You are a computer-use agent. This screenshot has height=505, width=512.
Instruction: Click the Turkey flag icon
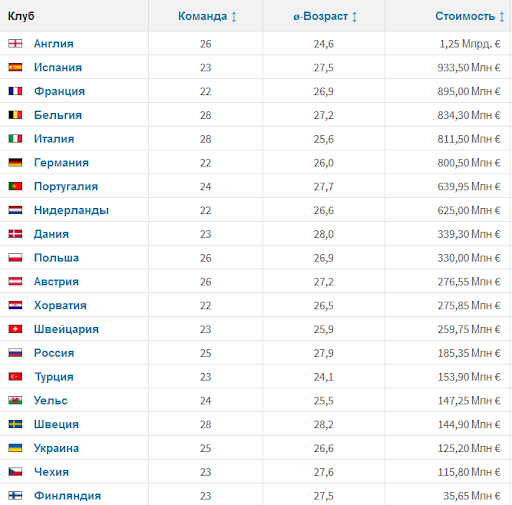coord(15,377)
